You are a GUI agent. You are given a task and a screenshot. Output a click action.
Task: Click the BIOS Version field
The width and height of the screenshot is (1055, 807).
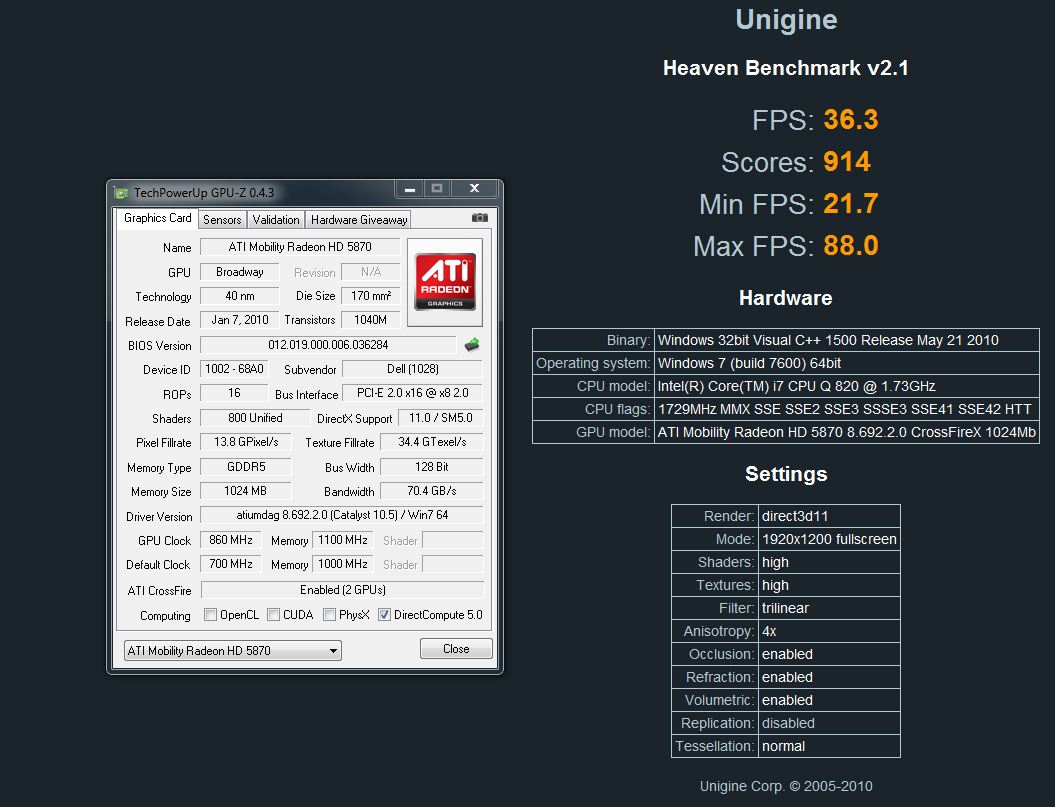(x=328, y=345)
